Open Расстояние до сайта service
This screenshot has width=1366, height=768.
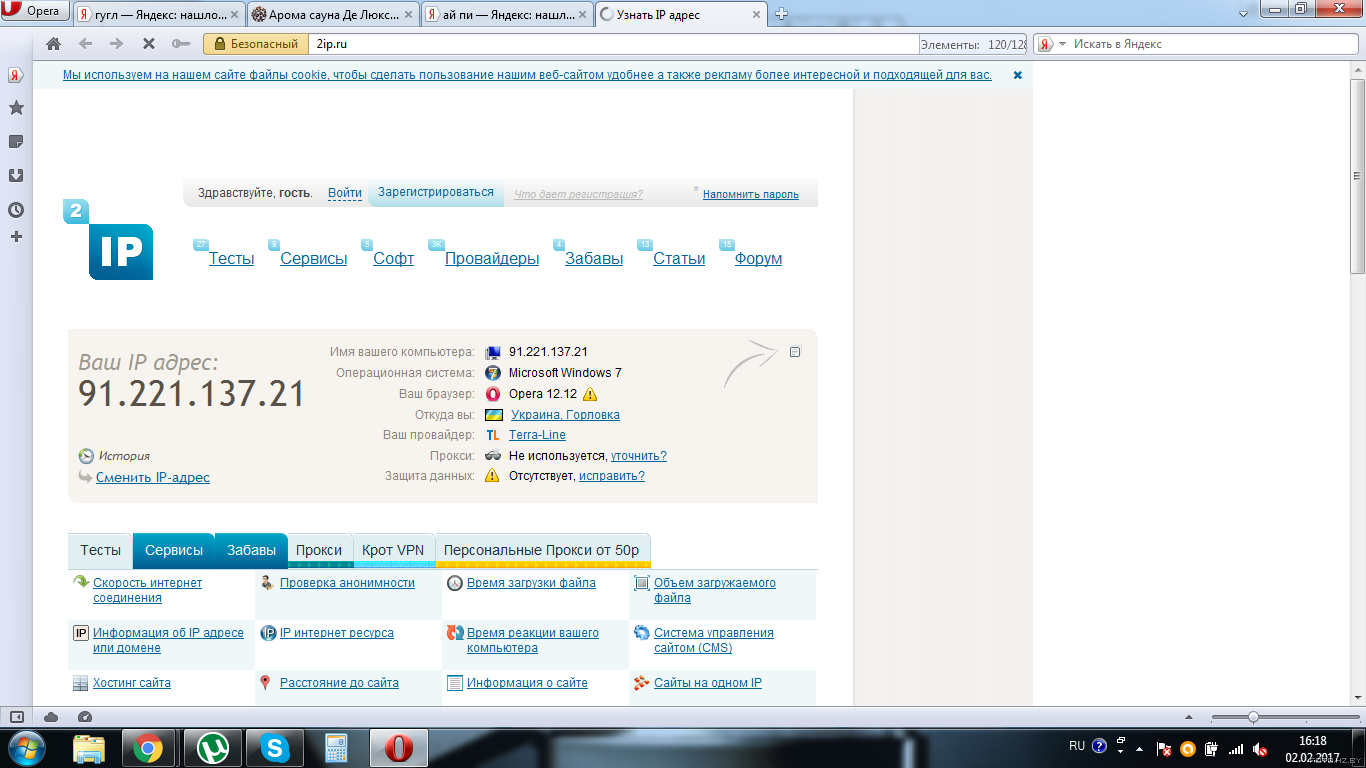pyautogui.click(x=339, y=683)
